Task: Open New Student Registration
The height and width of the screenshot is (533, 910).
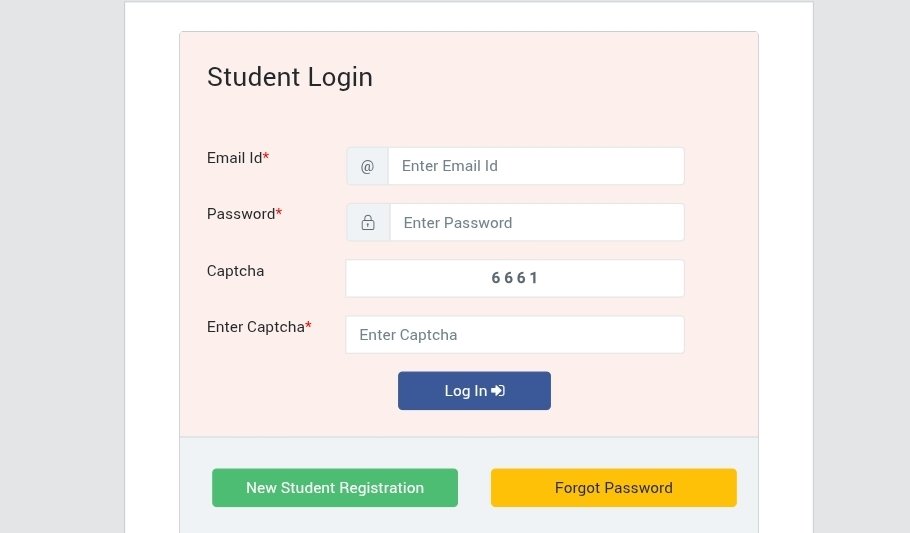Action: point(335,488)
